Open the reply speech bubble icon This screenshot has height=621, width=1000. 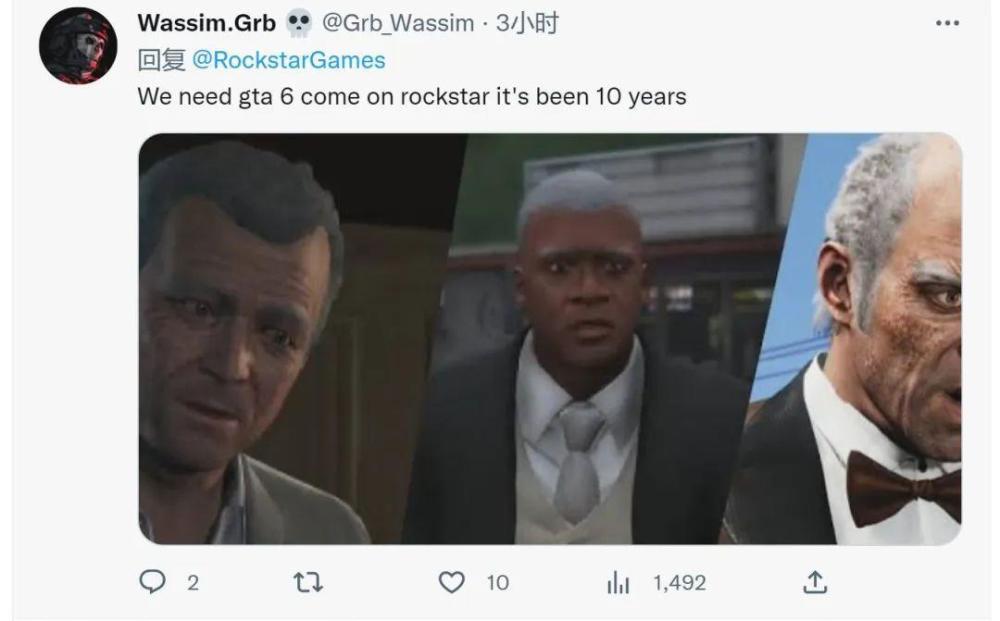tap(152, 581)
